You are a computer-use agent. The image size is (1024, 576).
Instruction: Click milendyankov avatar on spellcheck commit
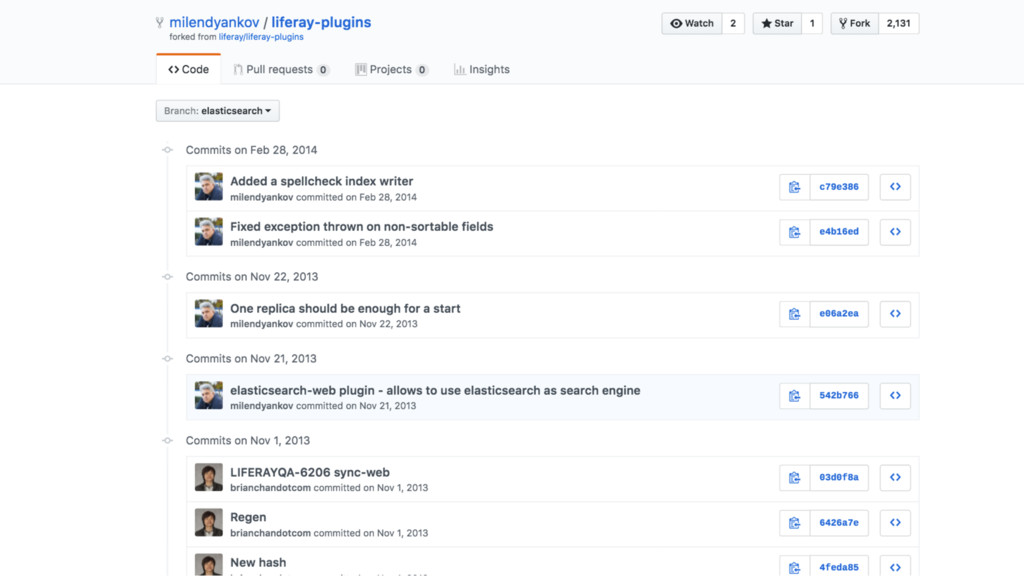click(208, 187)
